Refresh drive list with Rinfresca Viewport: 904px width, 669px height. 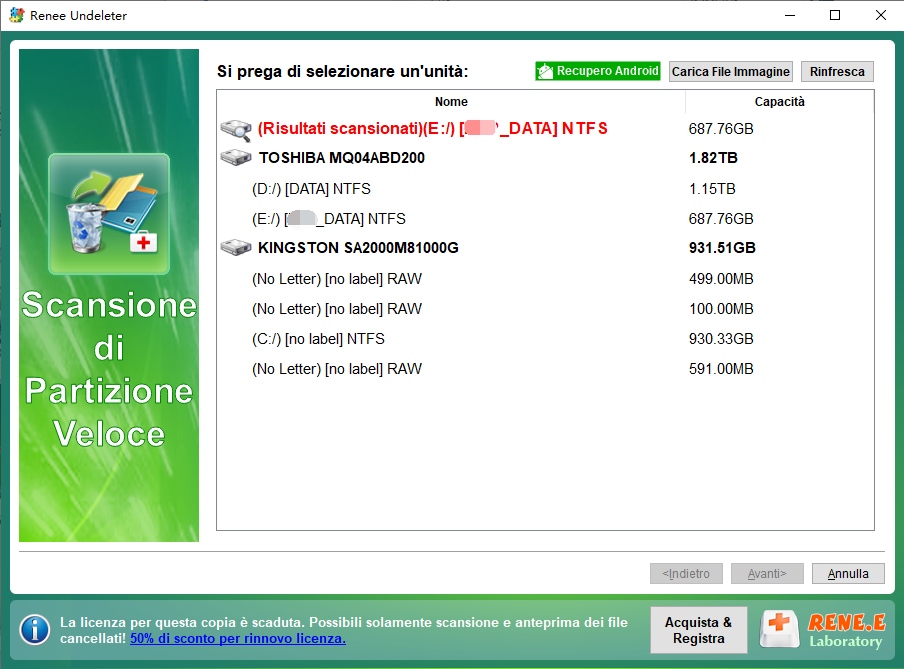tap(837, 72)
